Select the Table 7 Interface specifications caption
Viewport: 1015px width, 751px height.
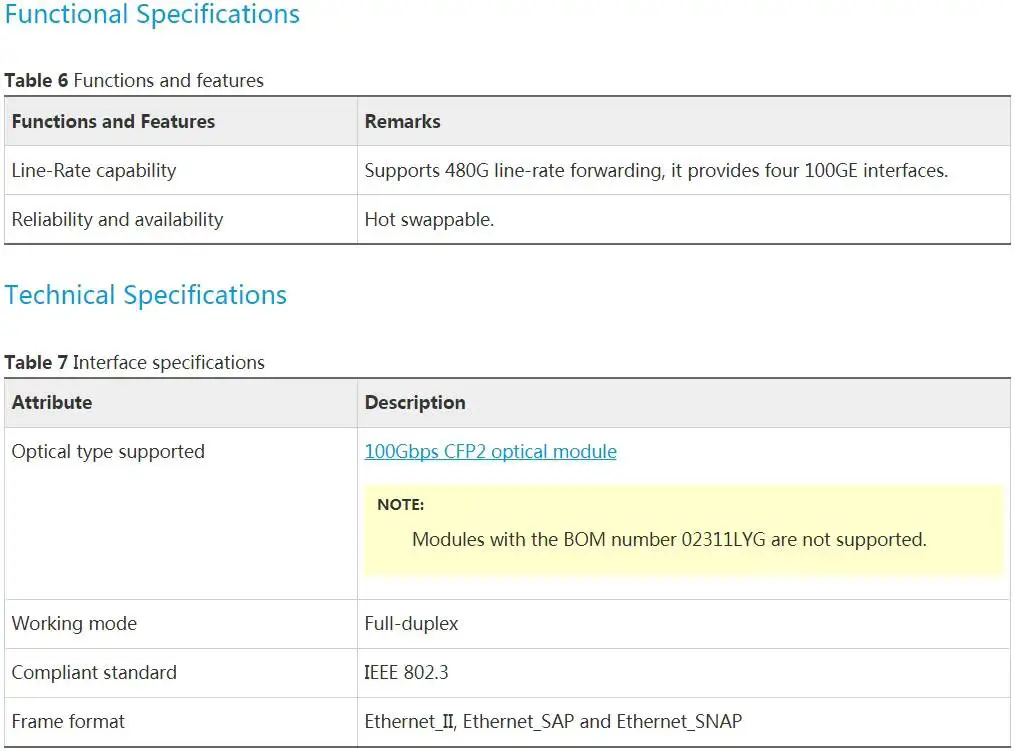(x=134, y=363)
